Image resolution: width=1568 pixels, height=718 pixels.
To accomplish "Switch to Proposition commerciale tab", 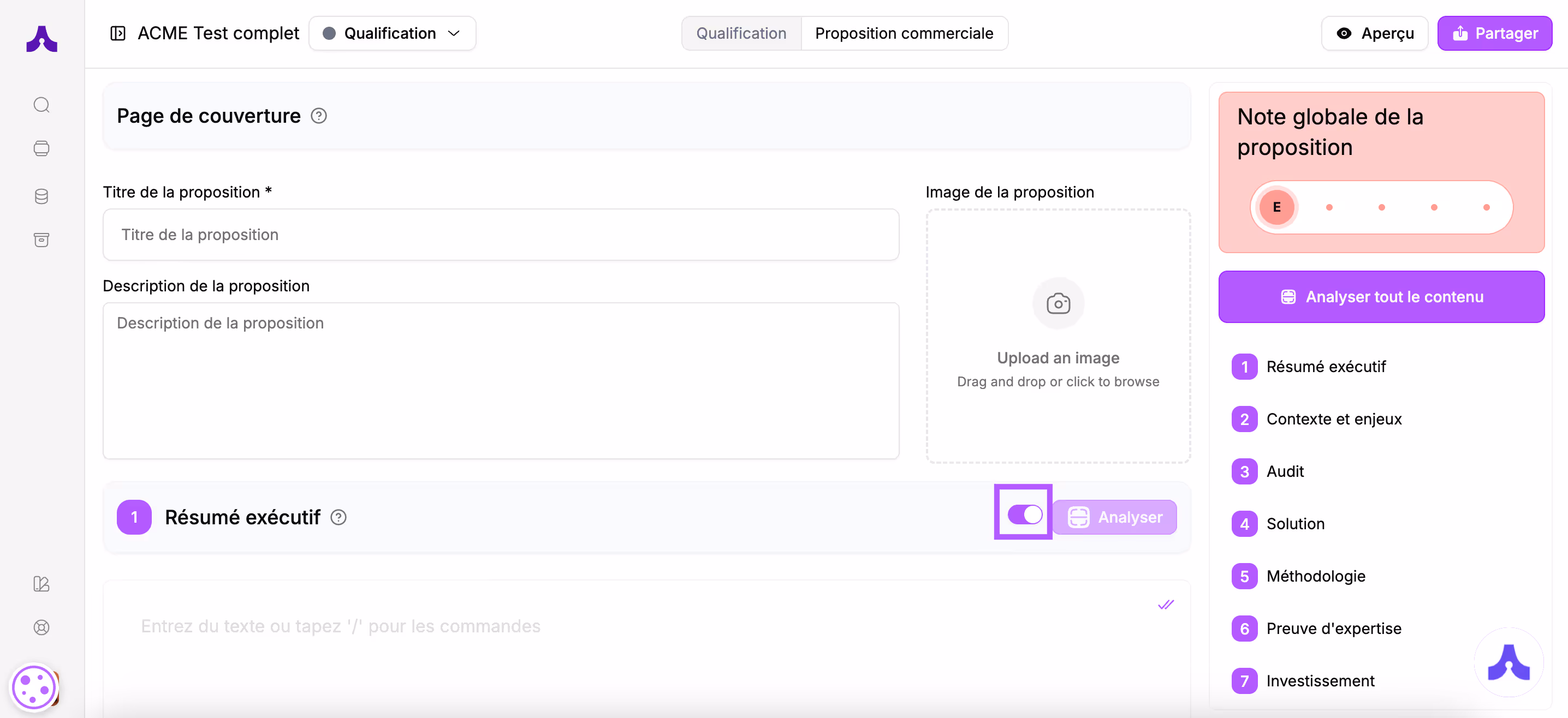I will coord(904,33).
